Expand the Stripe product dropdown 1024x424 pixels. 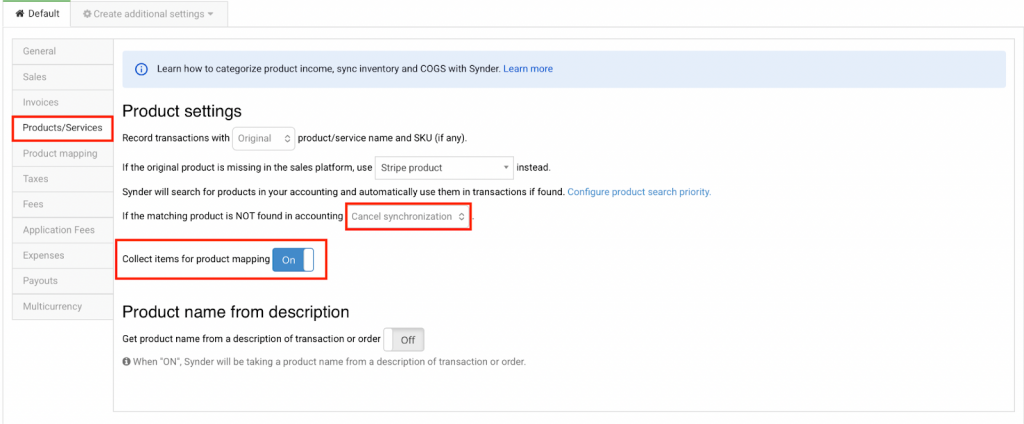coord(445,167)
